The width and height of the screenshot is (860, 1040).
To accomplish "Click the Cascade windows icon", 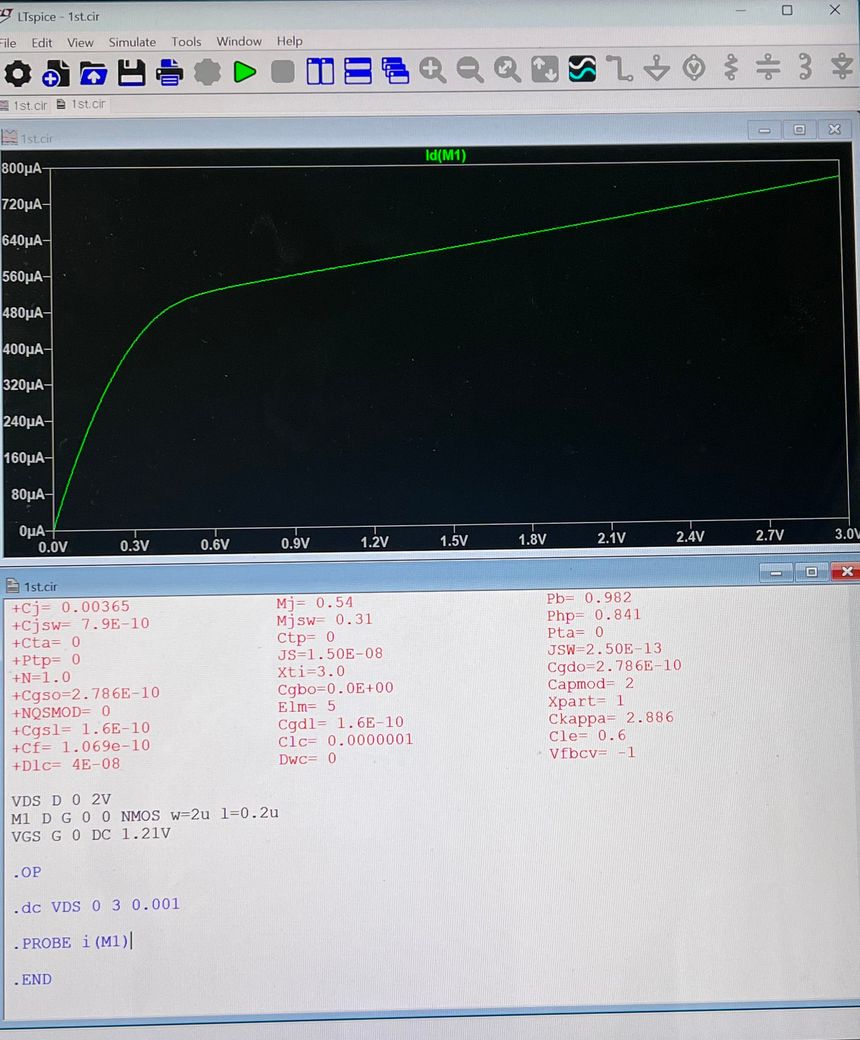I will pos(395,71).
